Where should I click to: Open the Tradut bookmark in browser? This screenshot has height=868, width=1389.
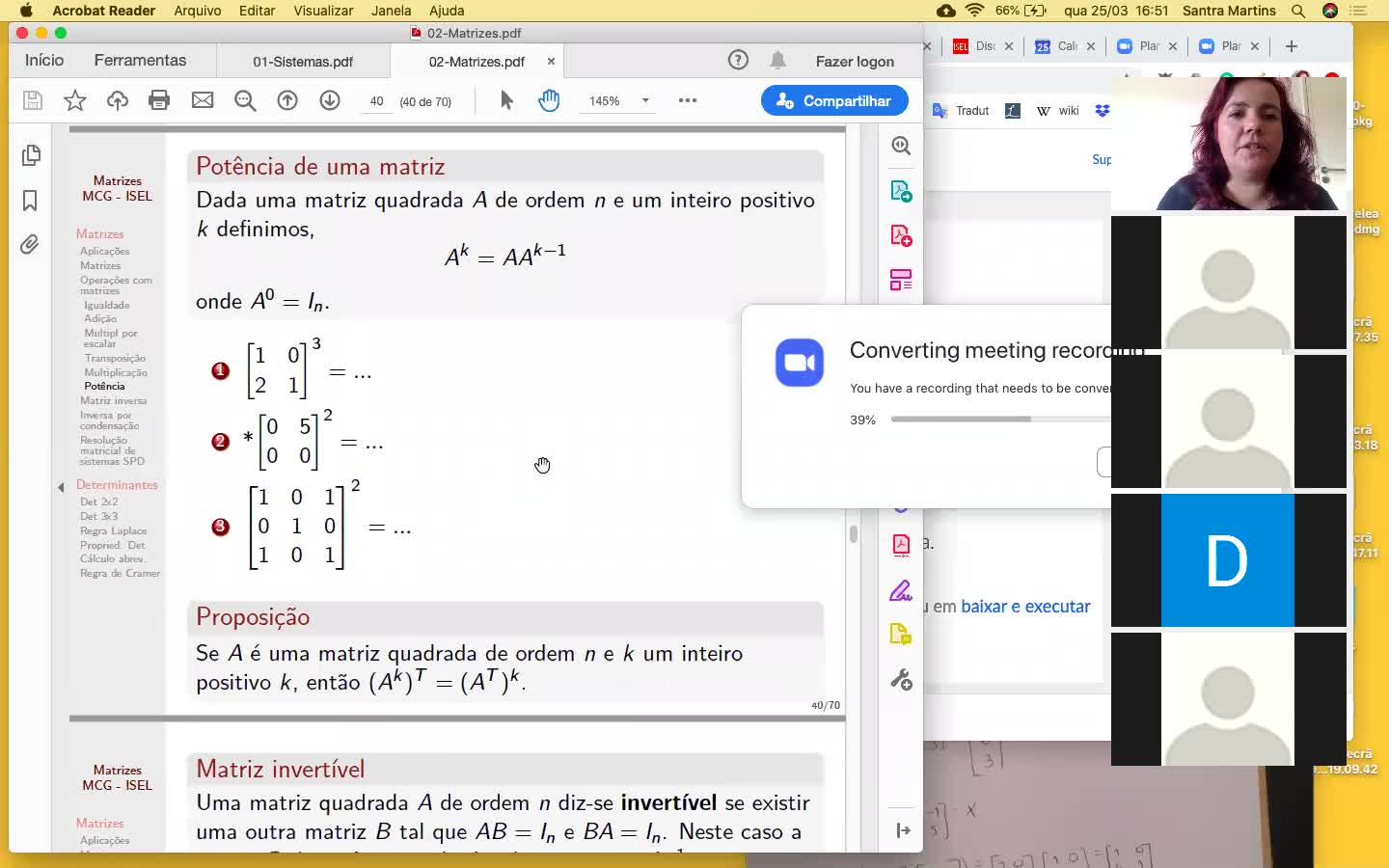click(961, 111)
